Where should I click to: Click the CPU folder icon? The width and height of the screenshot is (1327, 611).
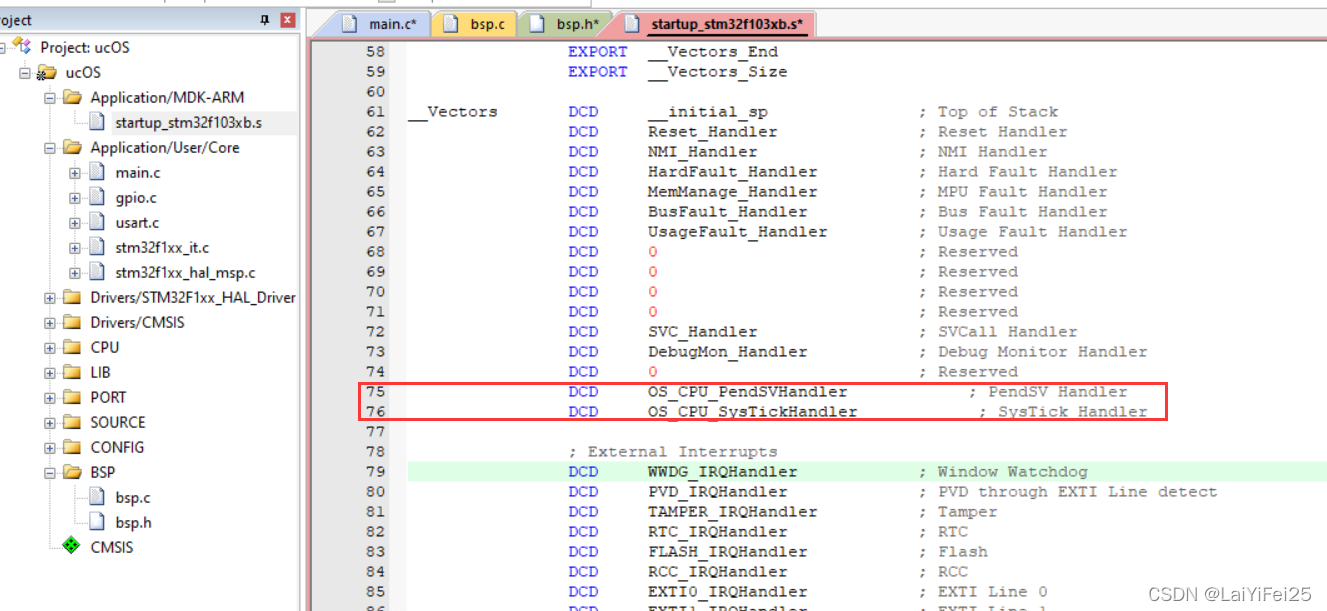click(x=72, y=347)
